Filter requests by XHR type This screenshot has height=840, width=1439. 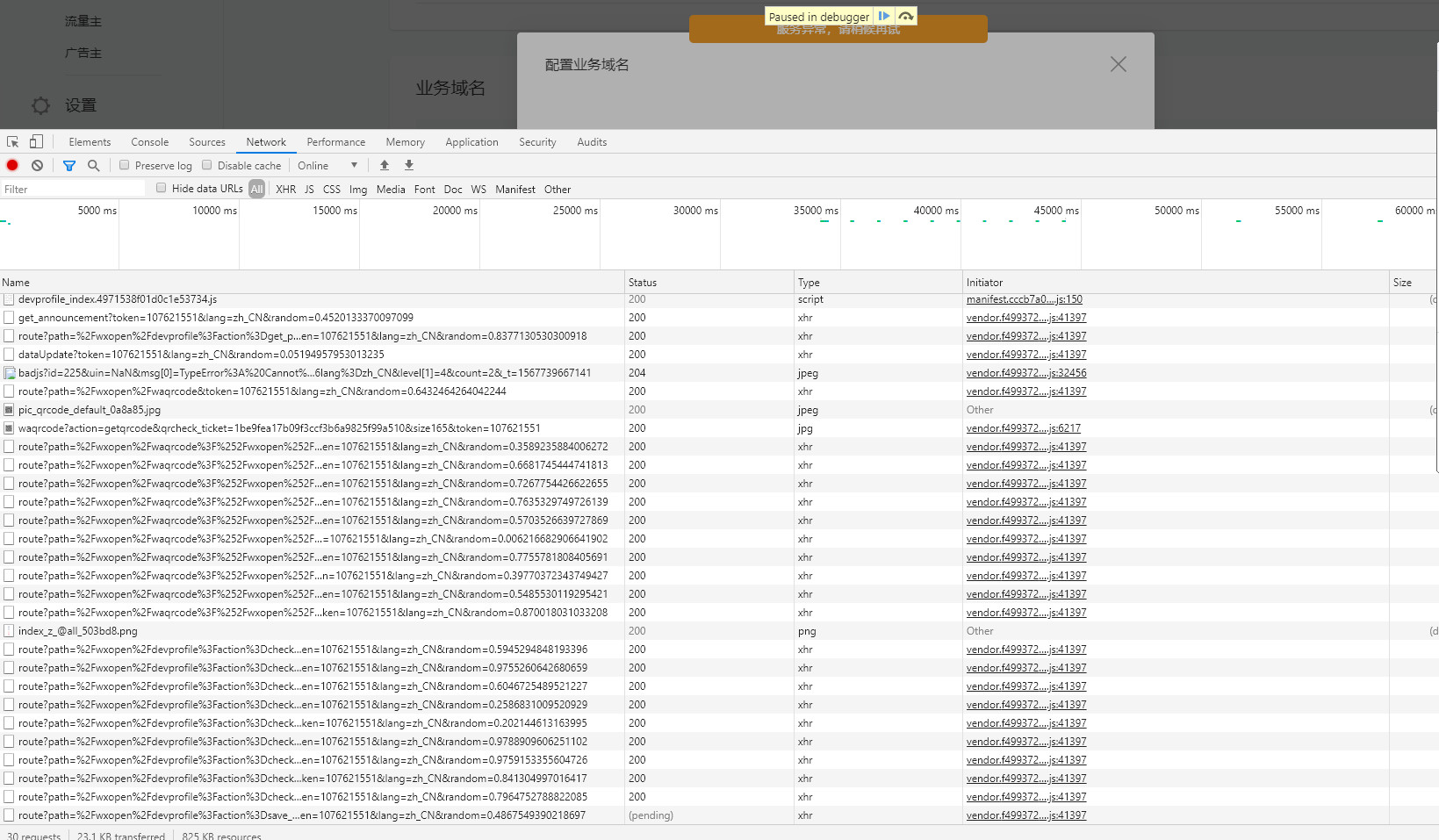[x=285, y=190]
